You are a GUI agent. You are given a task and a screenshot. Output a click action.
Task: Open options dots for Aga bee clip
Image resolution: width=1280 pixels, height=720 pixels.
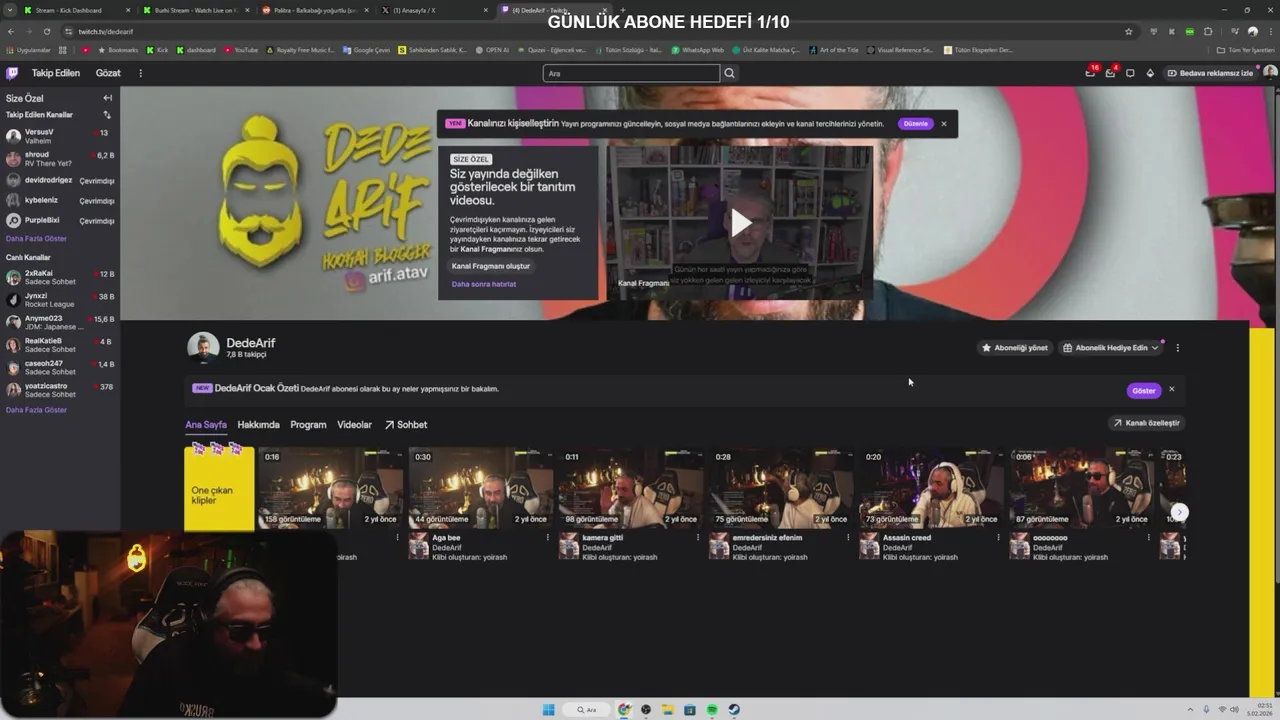click(x=548, y=537)
